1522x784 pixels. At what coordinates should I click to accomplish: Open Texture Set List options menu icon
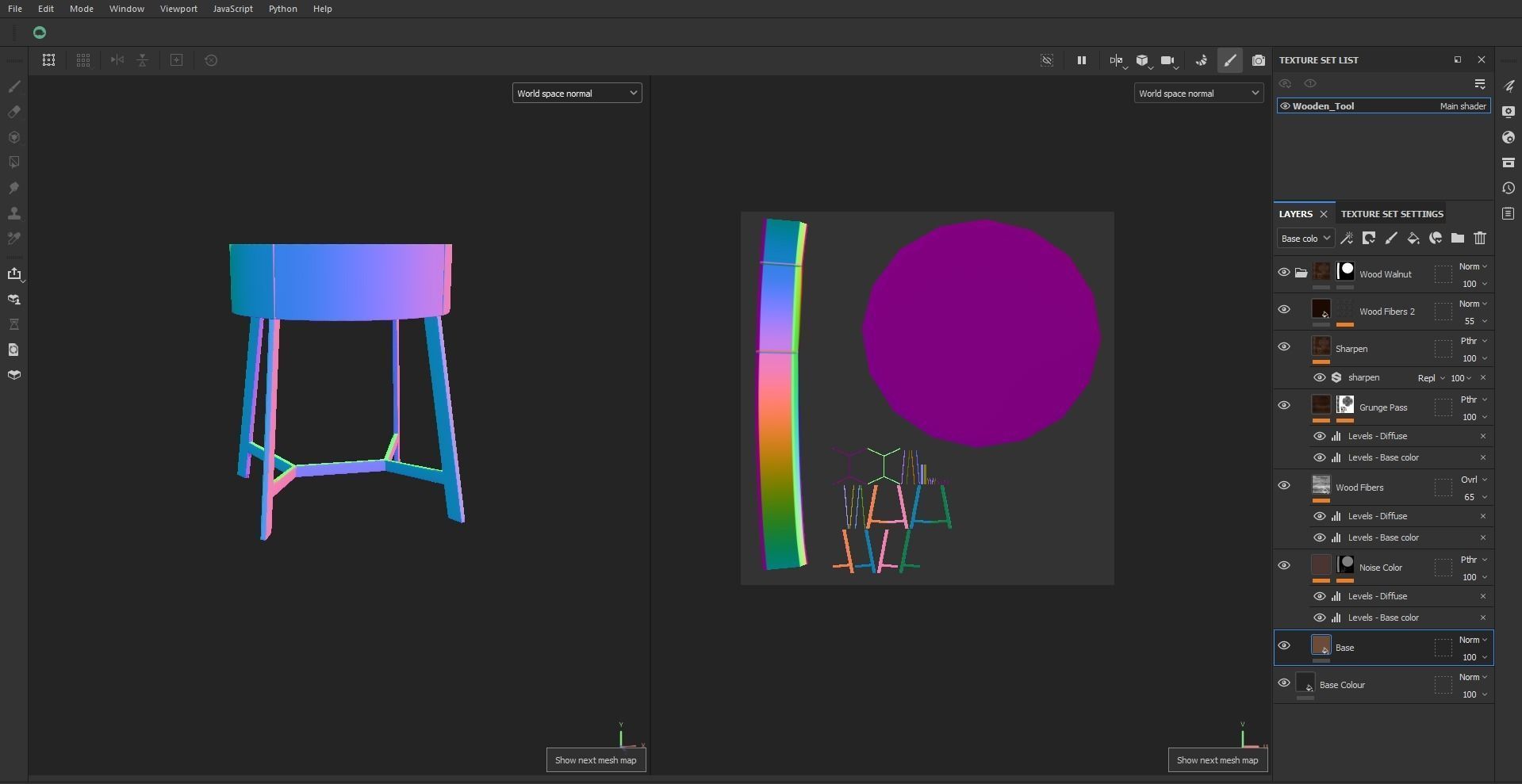[x=1480, y=84]
